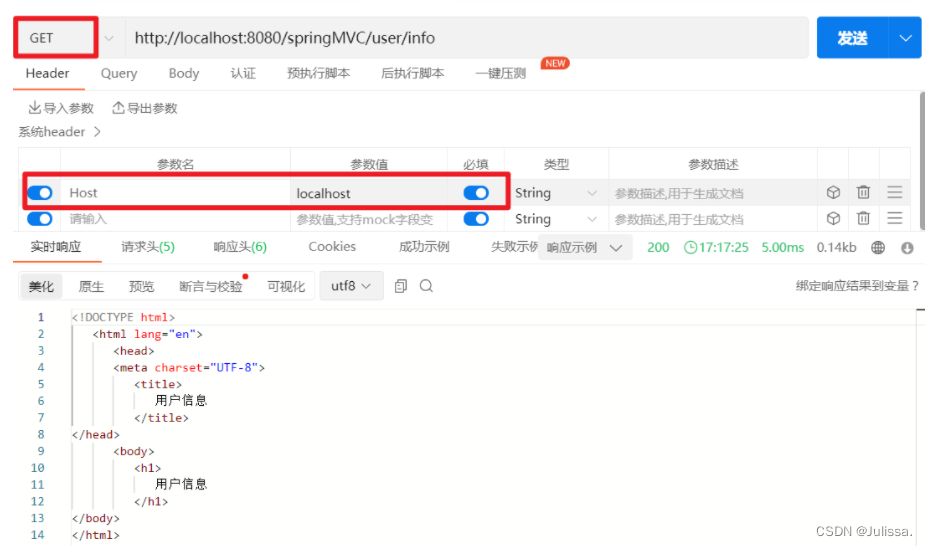Open response search with magnifier icon
The image size is (927, 546).
click(x=426, y=286)
